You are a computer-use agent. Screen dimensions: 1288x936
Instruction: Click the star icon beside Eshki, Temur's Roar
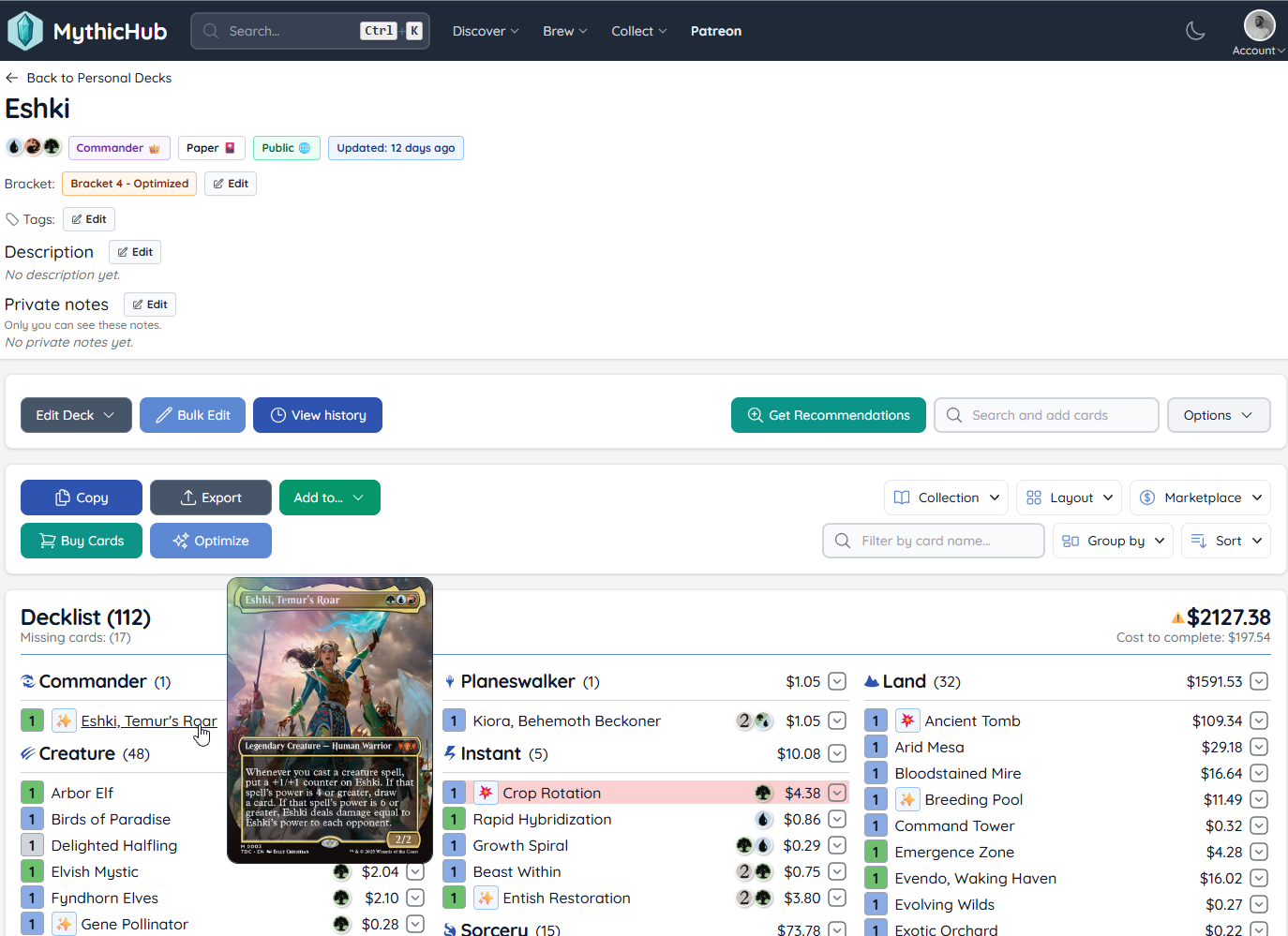[63, 720]
